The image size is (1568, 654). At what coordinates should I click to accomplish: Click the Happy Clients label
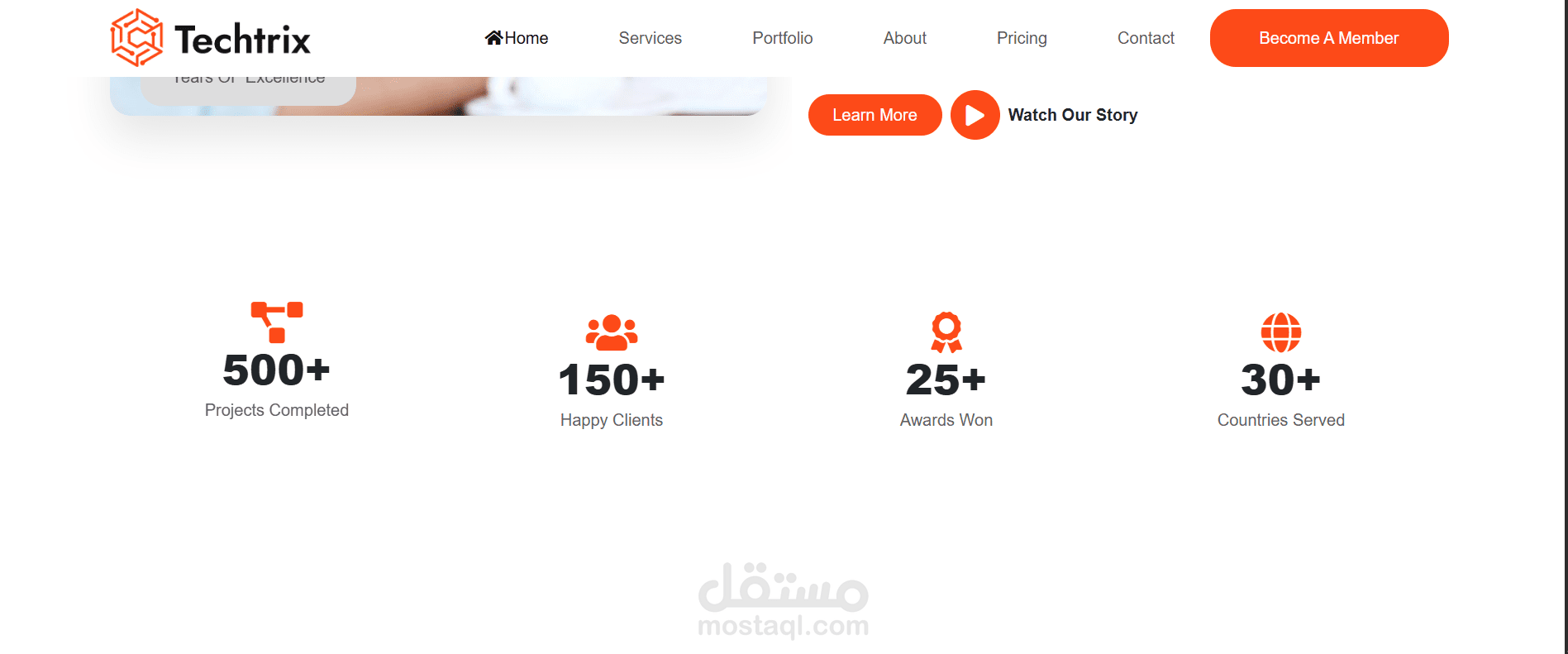coord(612,420)
